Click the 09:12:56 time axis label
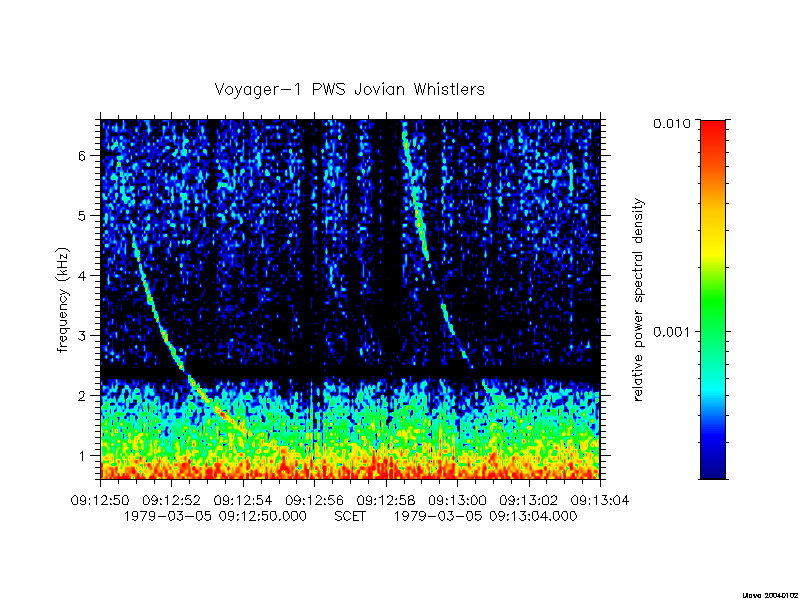The image size is (800, 600). click(314, 501)
